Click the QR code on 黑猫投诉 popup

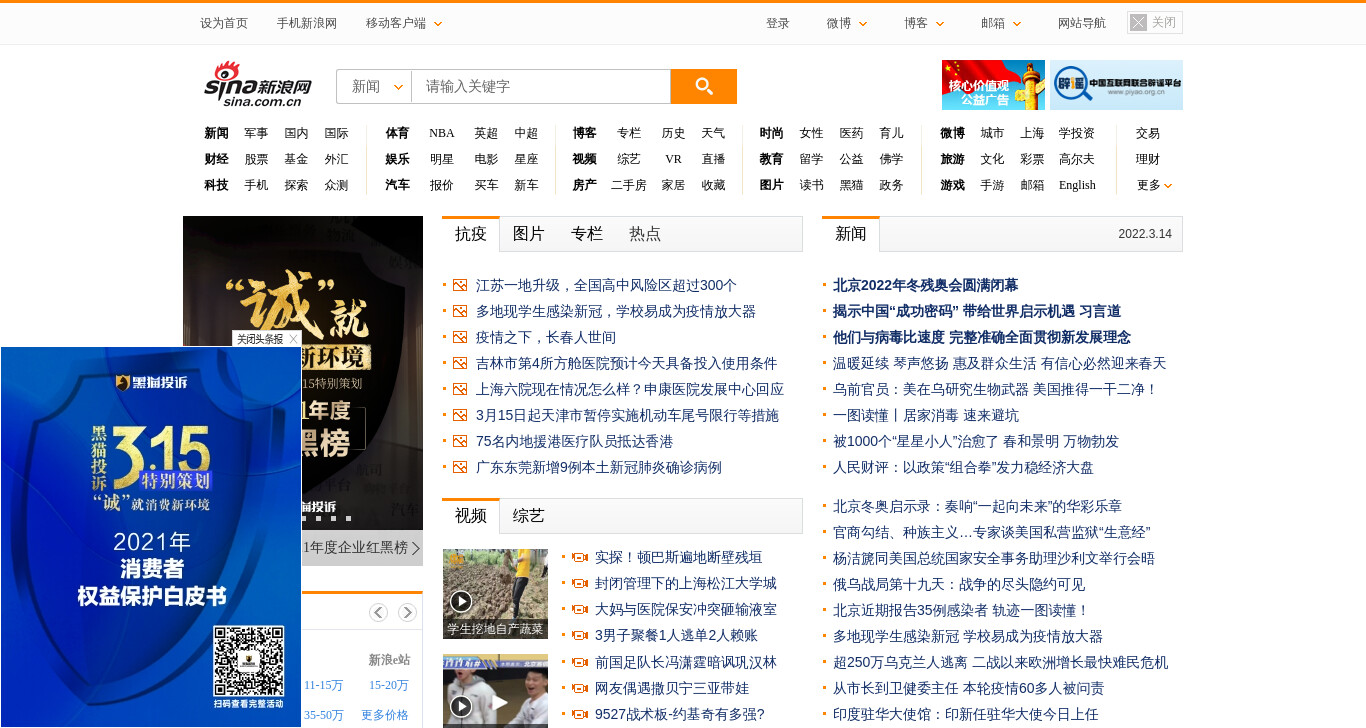[249, 661]
